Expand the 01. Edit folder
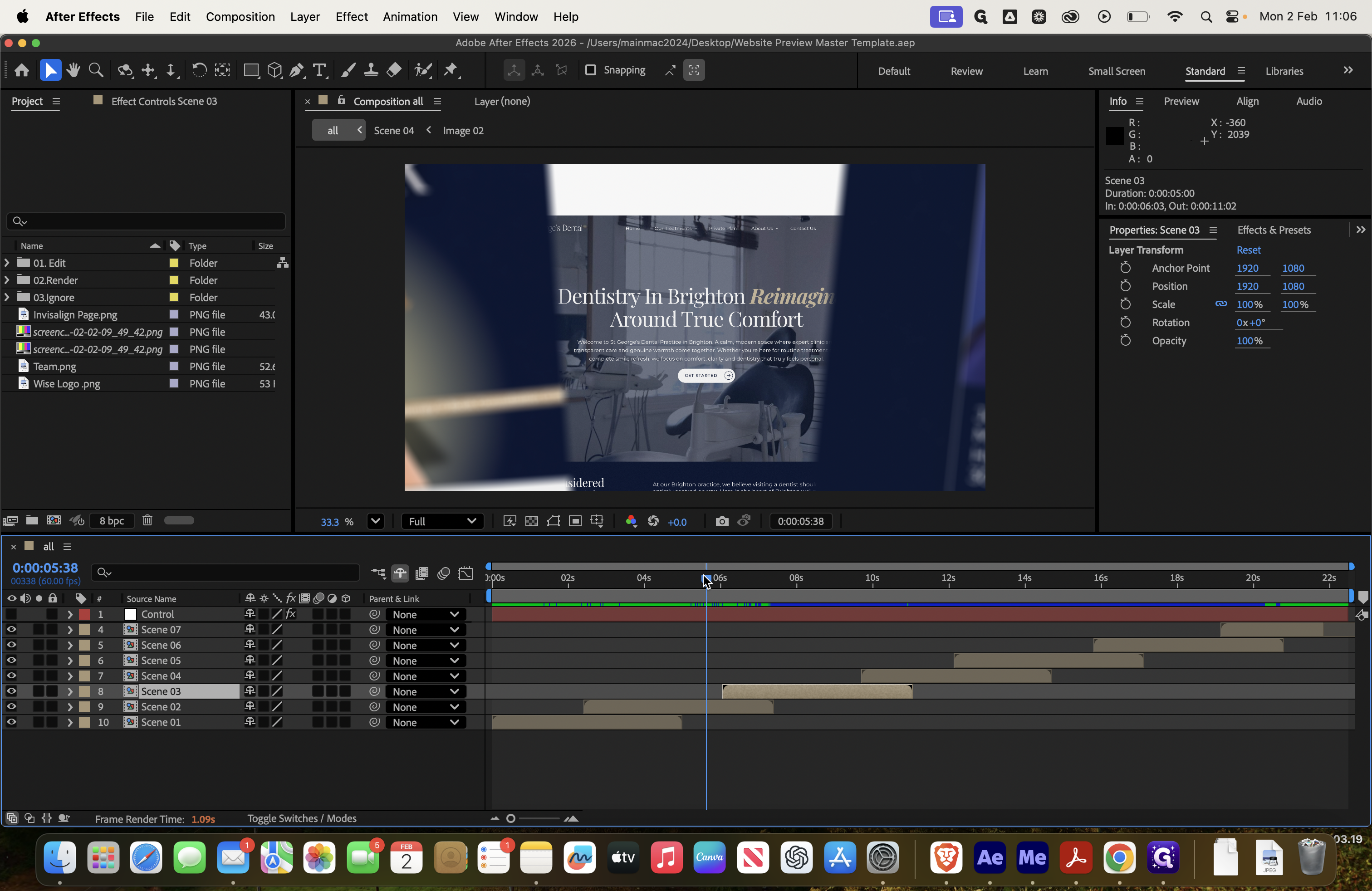1372x891 pixels. (7, 263)
